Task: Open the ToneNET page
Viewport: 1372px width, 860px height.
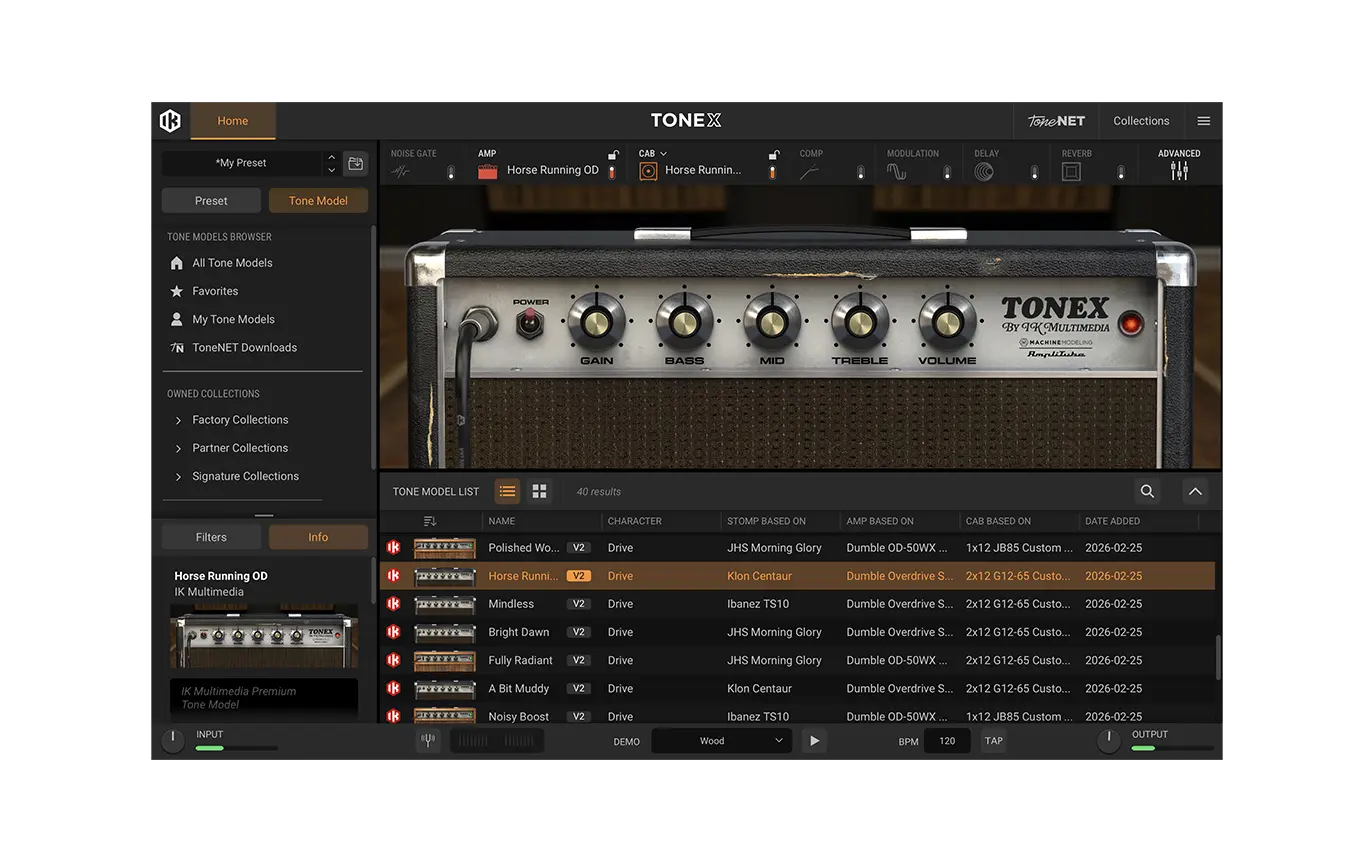Action: [x=1056, y=121]
